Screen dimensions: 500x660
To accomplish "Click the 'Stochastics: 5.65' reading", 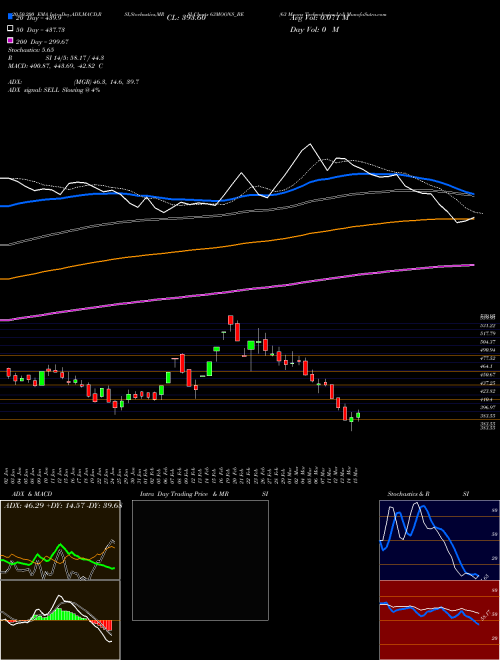I will coord(31,50).
